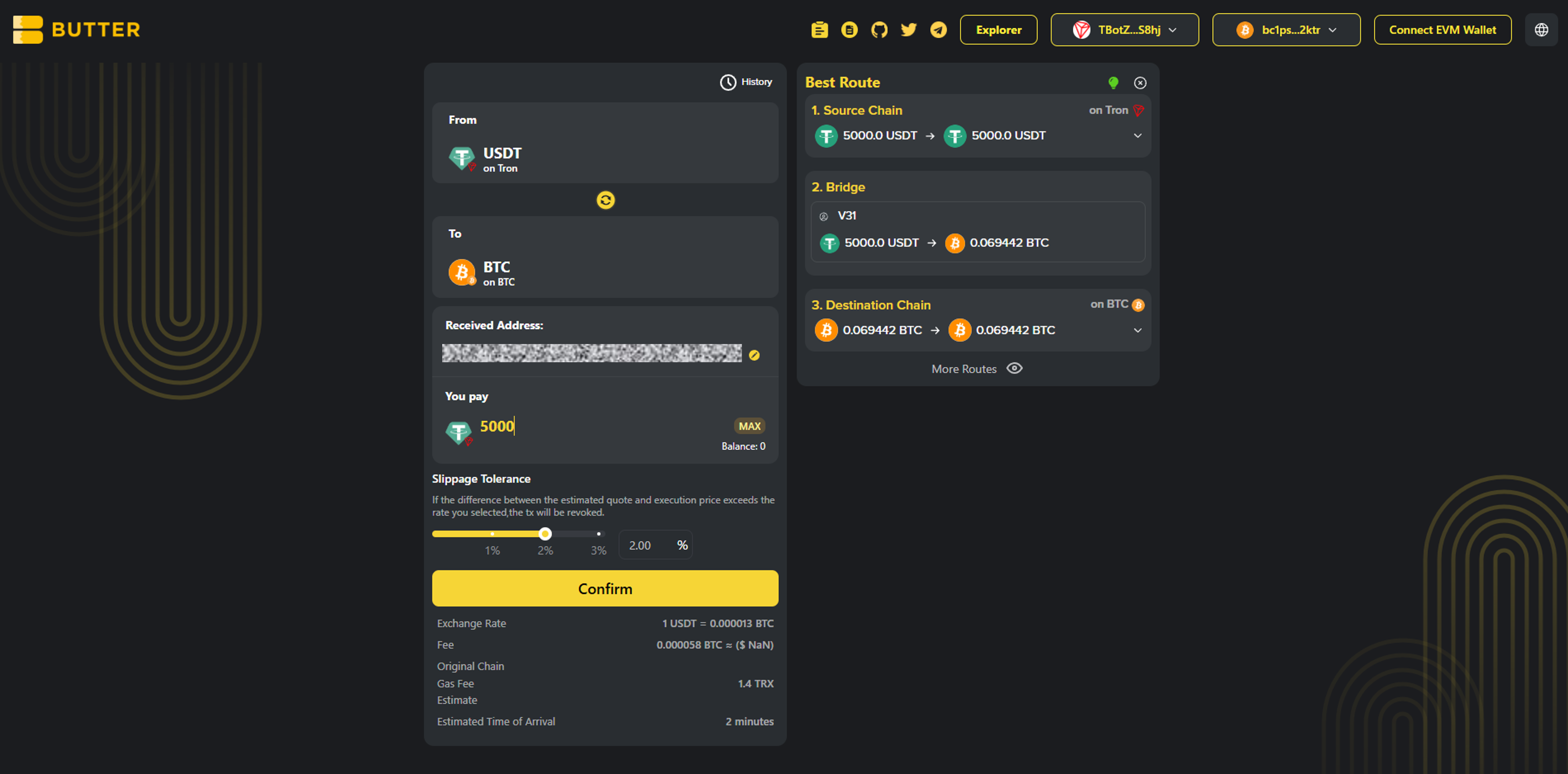Edit the Received Address pencil icon
This screenshot has height=774, width=1568.
tap(754, 355)
